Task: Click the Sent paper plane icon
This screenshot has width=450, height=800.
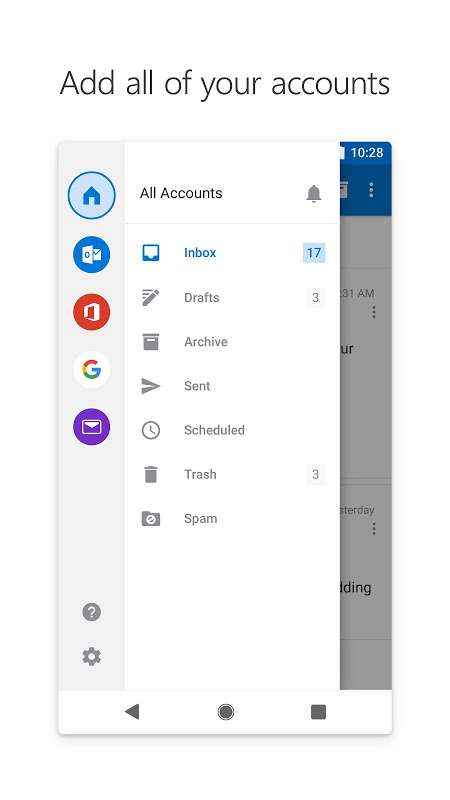Action: coord(151,386)
